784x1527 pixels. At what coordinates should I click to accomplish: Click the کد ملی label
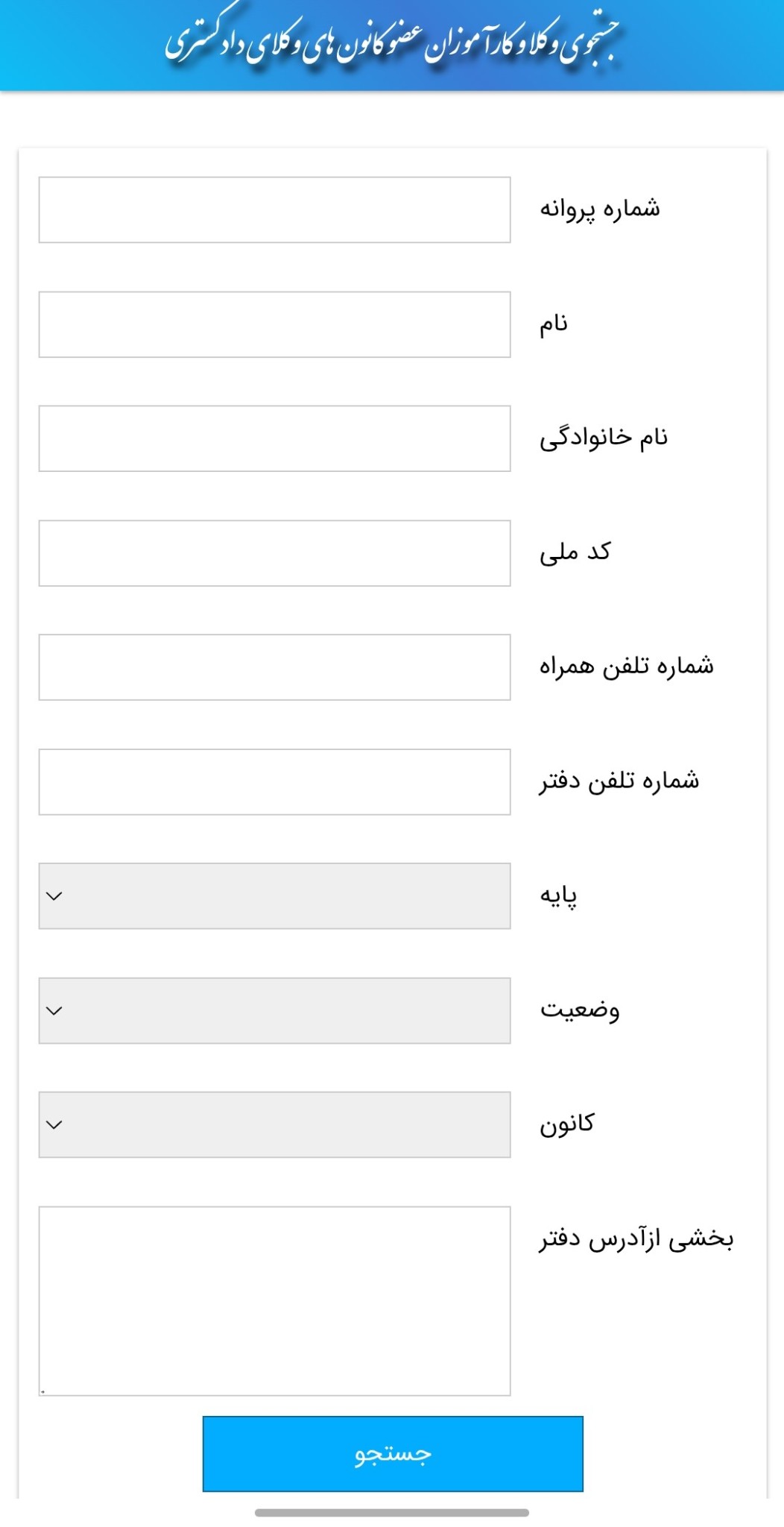[575, 552]
